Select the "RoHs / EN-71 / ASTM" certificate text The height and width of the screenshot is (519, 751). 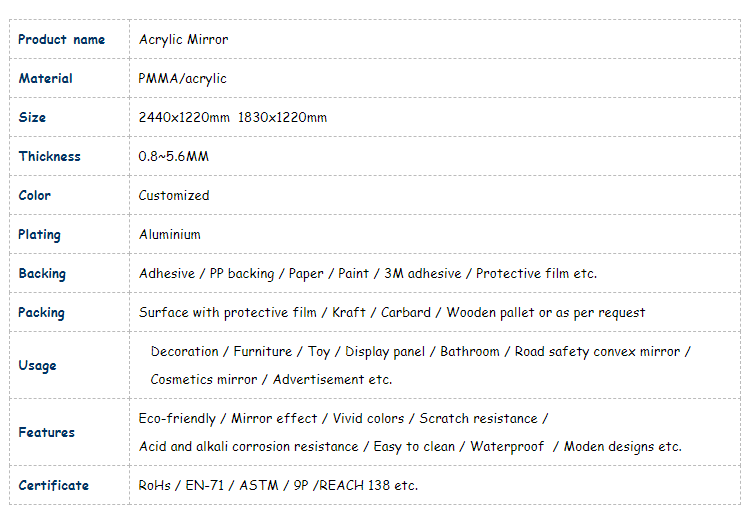pos(203,486)
